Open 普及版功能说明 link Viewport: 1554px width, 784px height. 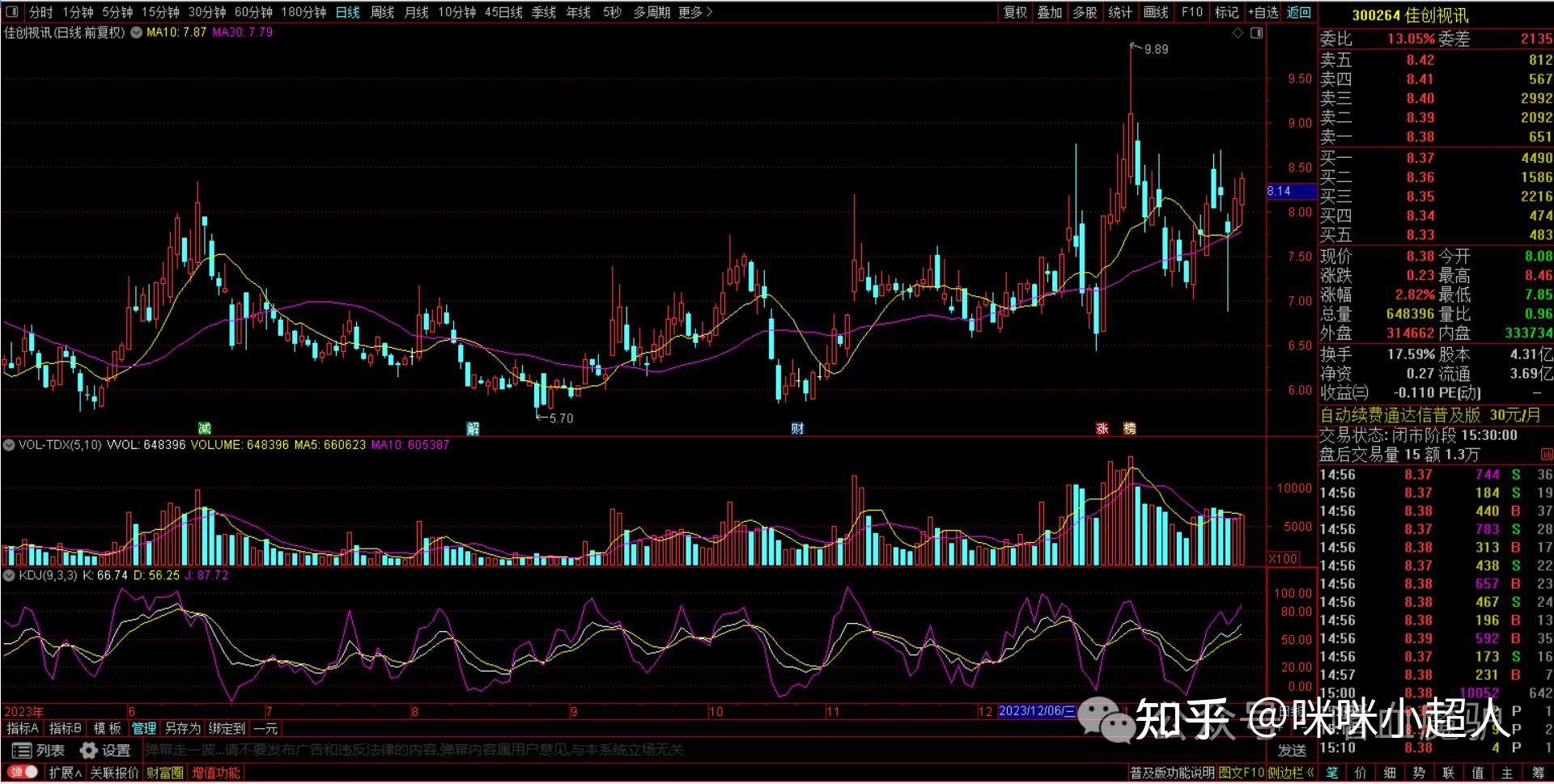click(x=1172, y=773)
